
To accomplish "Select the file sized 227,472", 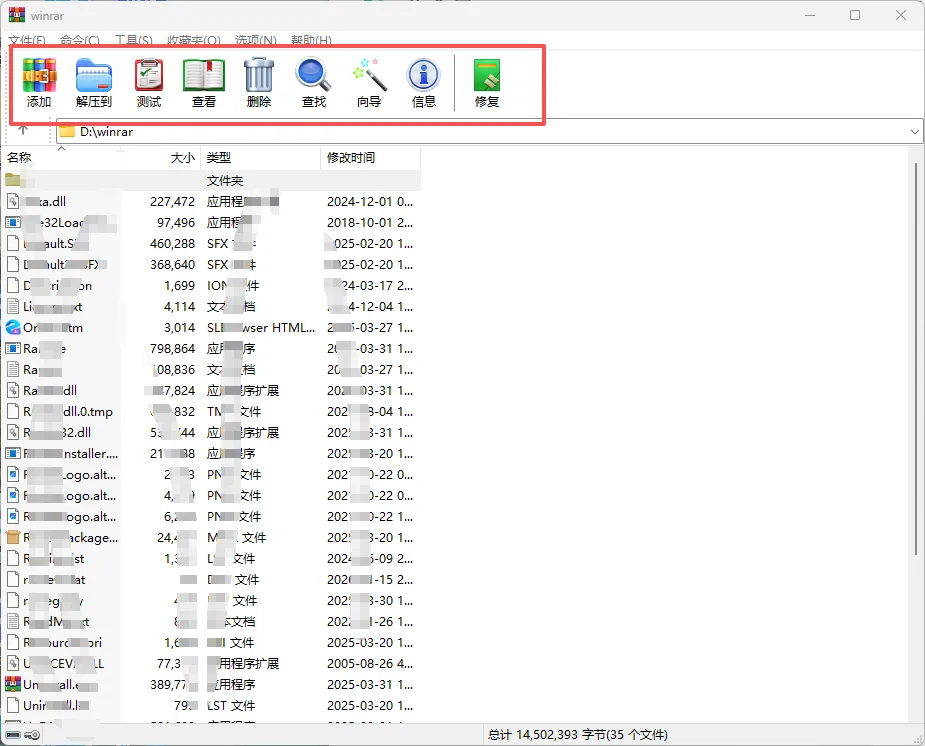I will (211, 201).
